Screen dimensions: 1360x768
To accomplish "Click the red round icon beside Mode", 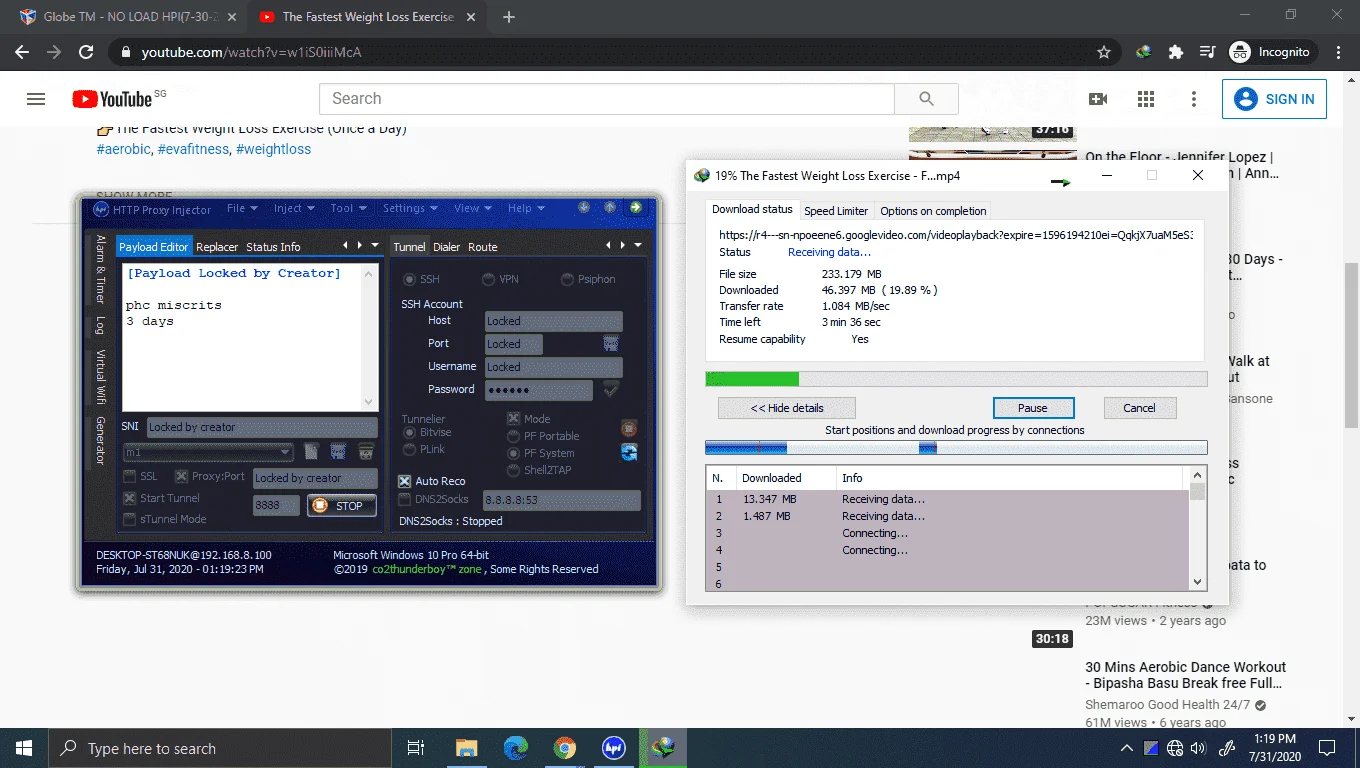I will (x=629, y=428).
